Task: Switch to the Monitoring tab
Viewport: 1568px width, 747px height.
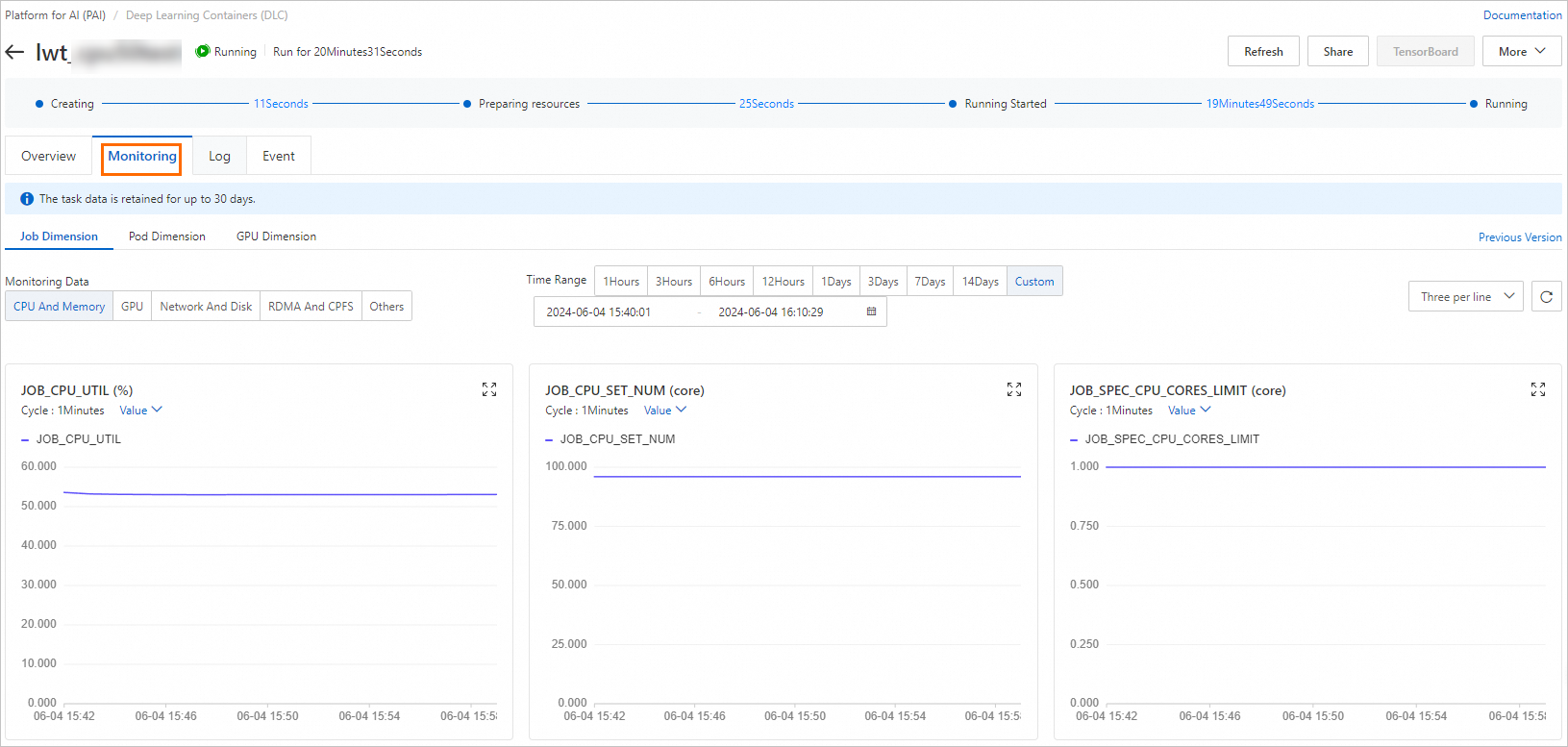Action: pos(142,156)
